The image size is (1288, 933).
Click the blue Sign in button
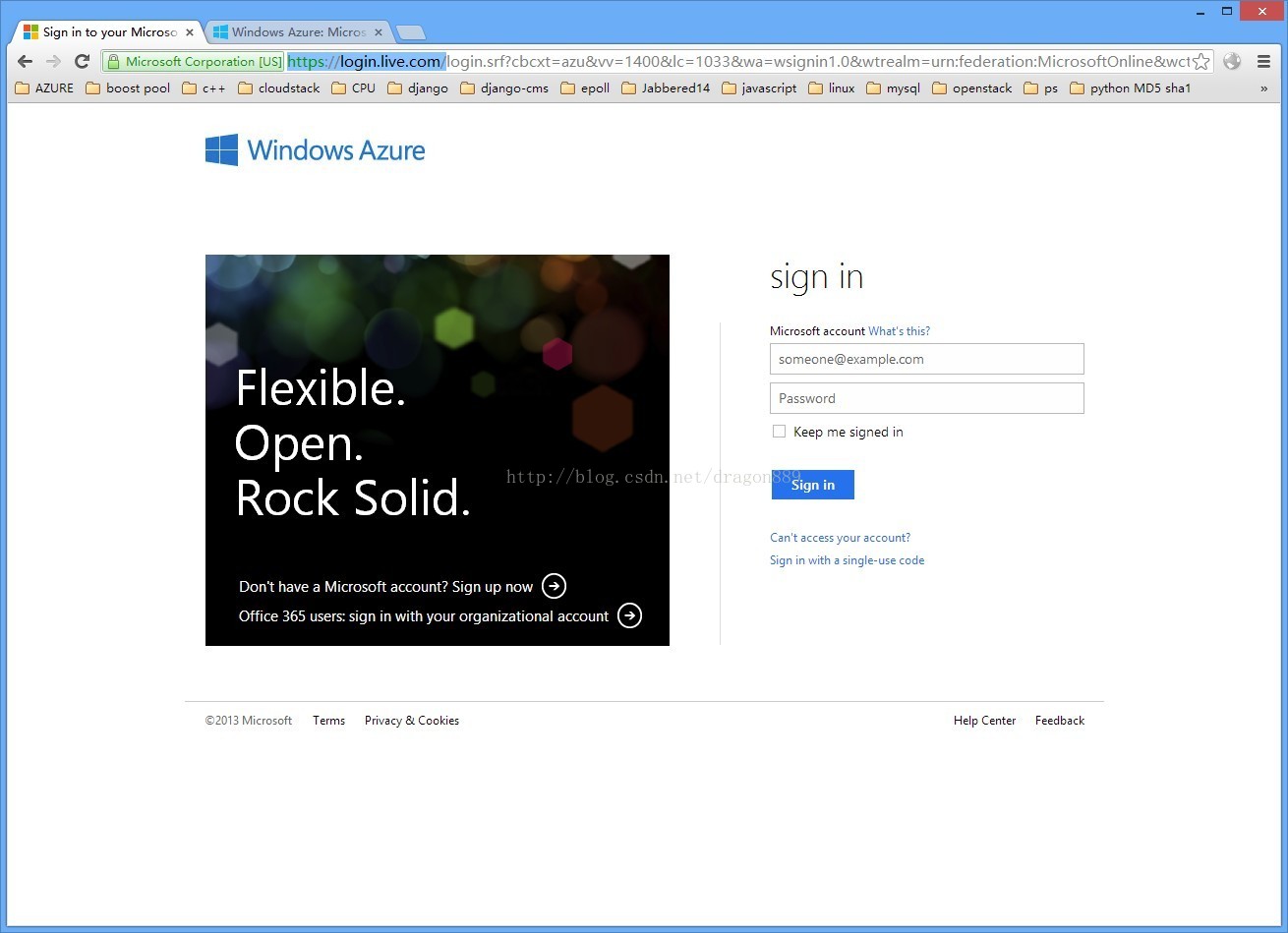[x=813, y=485]
